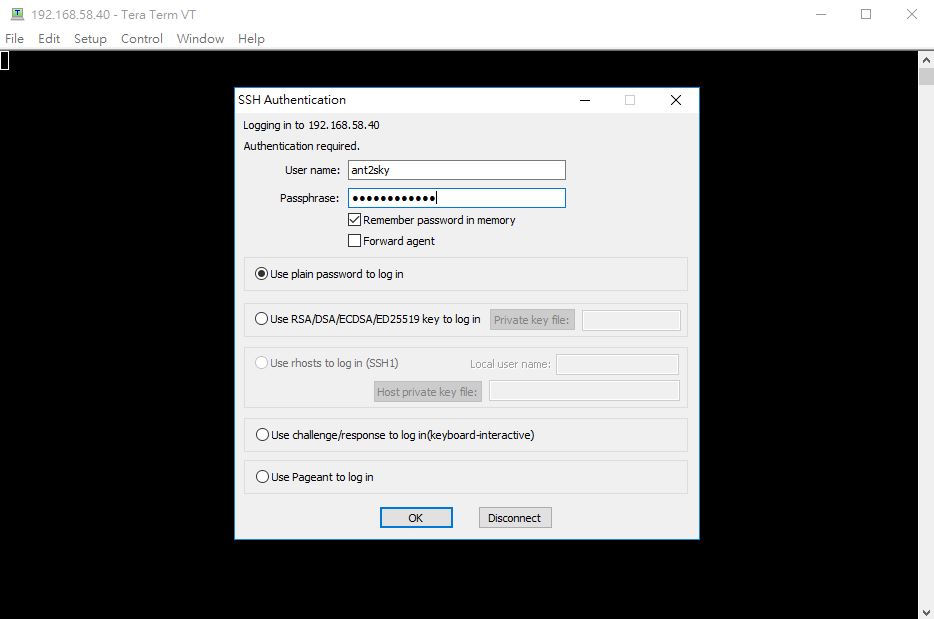Viewport: 934px width, 619px height.
Task: Click the OK button
Action: 416,518
